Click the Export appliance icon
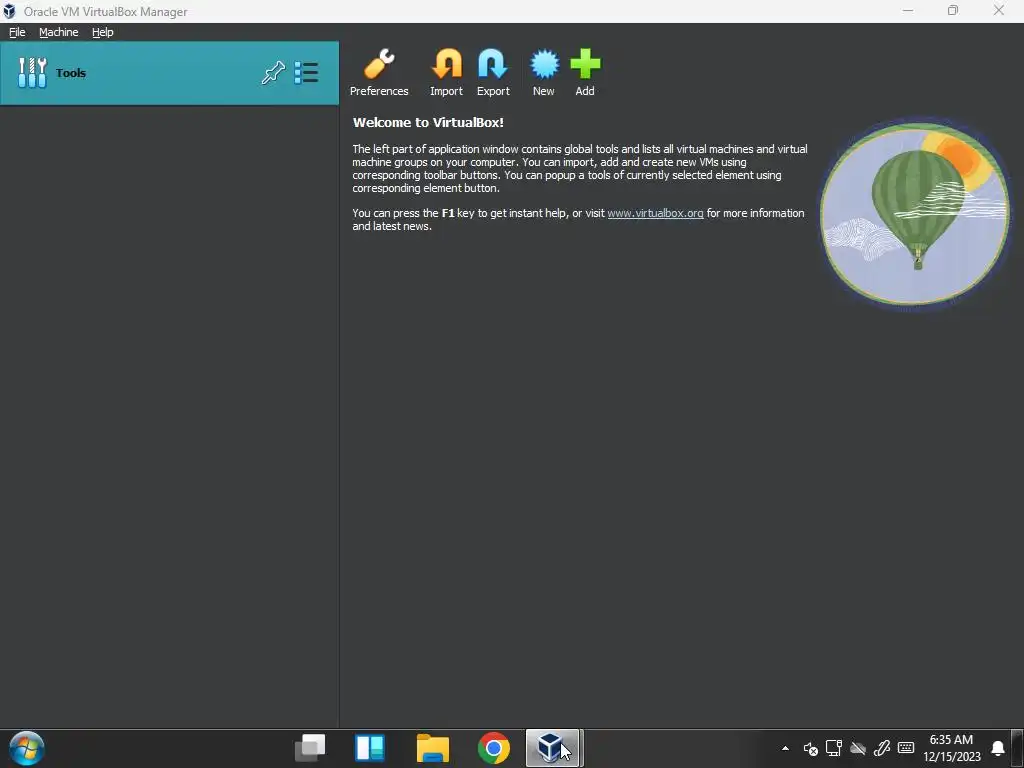The height and width of the screenshot is (768, 1024). click(x=492, y=72)
